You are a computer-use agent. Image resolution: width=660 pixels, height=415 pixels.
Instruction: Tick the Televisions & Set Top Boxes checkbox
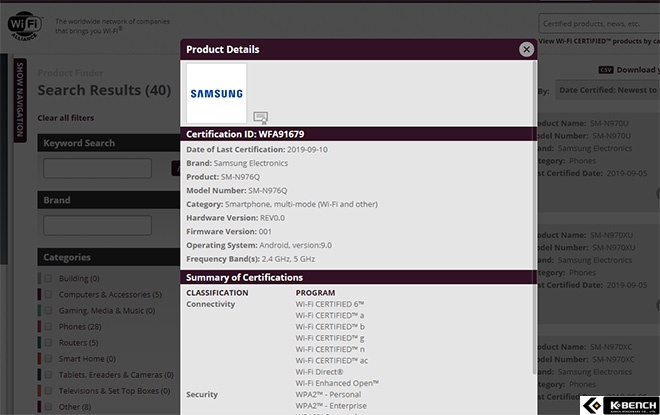pos(48,391)
